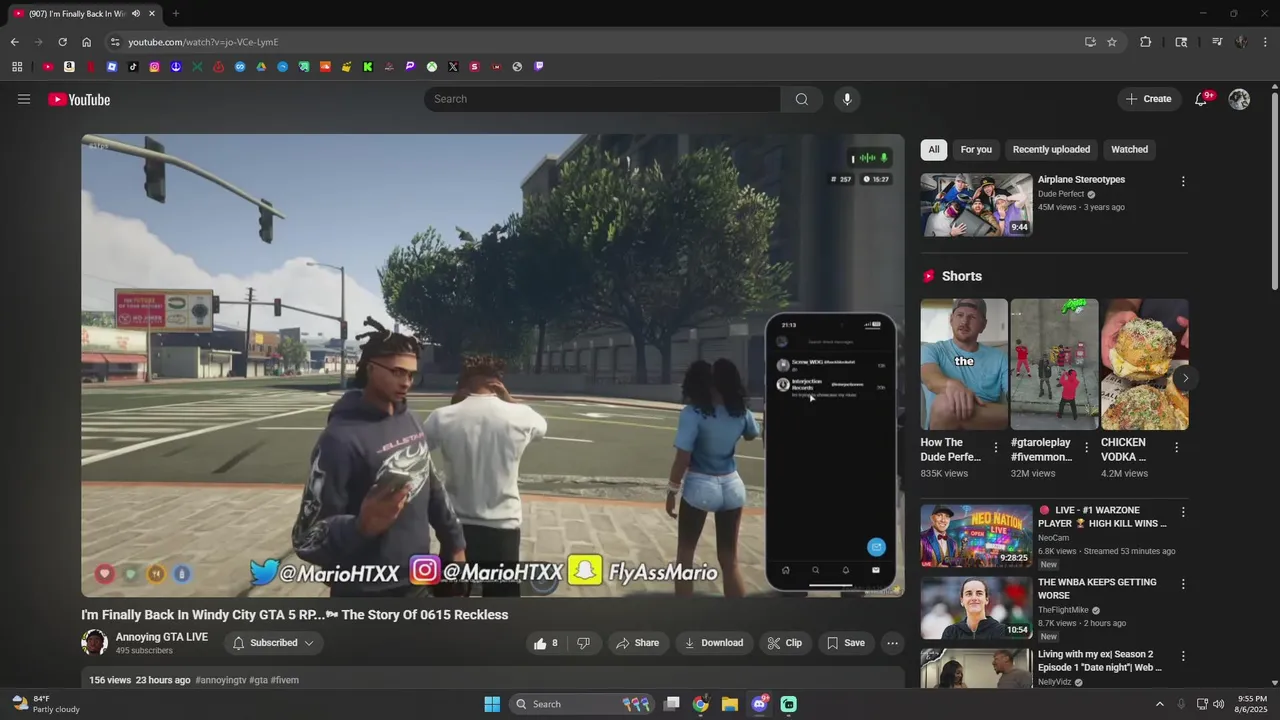
Task: Open options for THE WNBA KEEPS GETTING WORSE
Action: click(1183, 584)
